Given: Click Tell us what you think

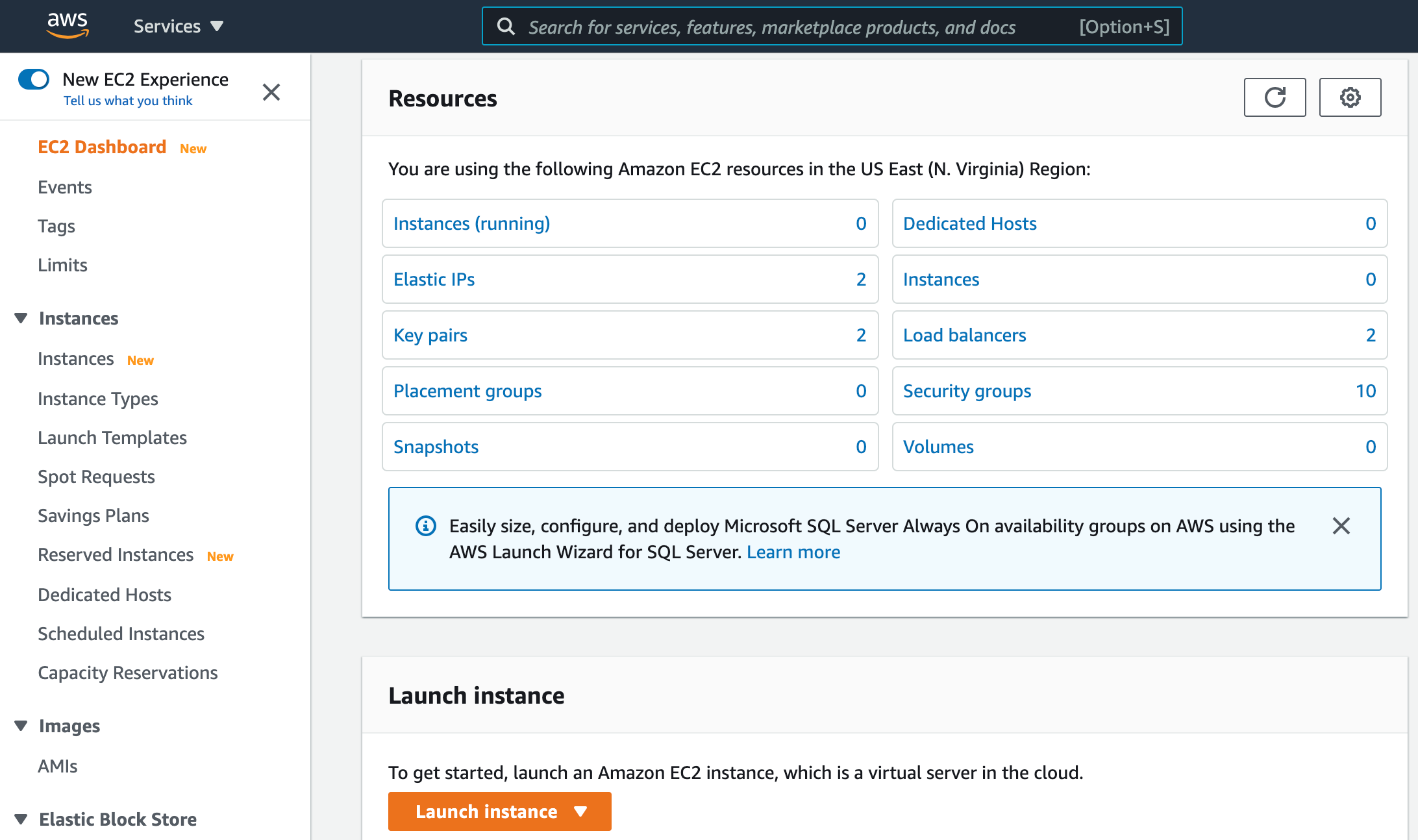Looking at the screenshot, I should pos(128,101).
